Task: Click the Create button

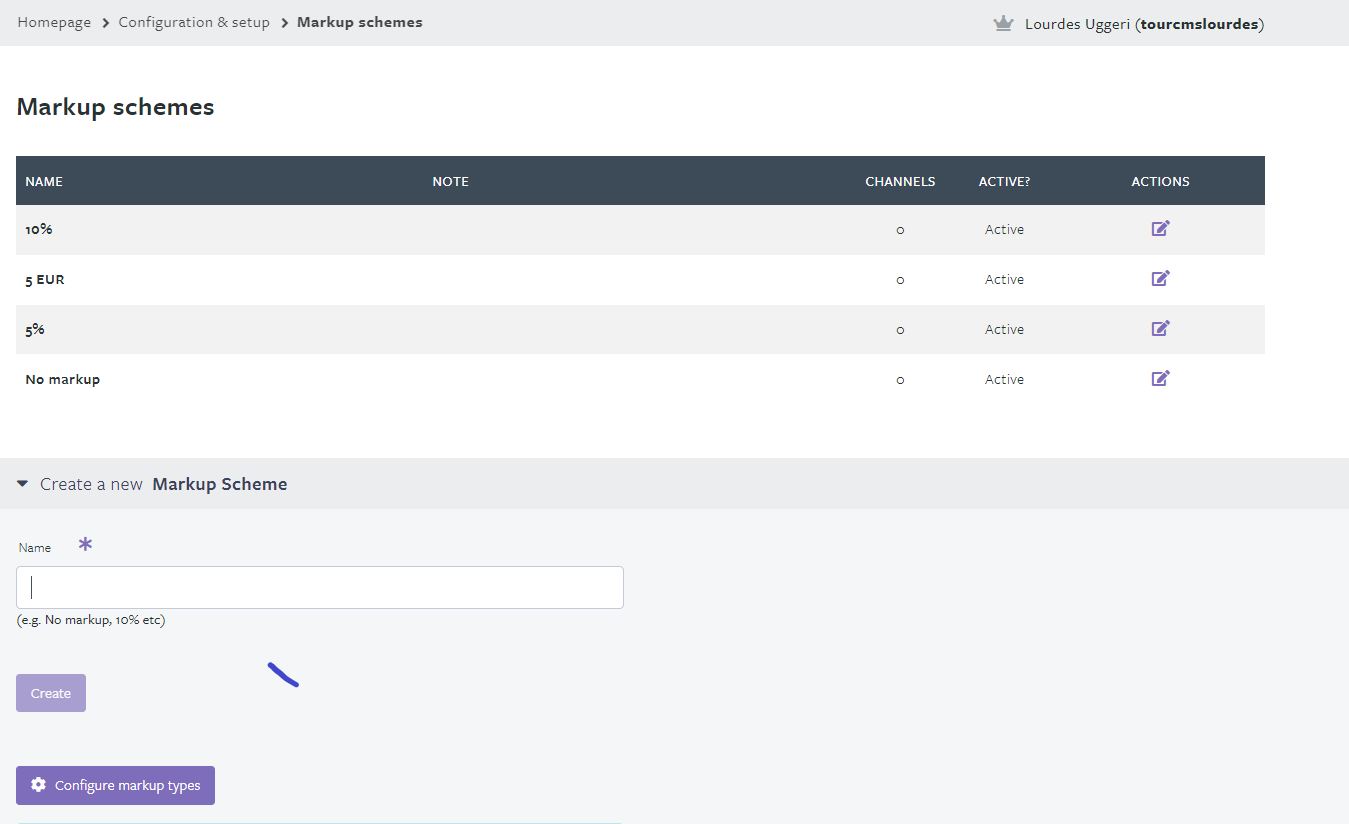Action: point(51,693)
